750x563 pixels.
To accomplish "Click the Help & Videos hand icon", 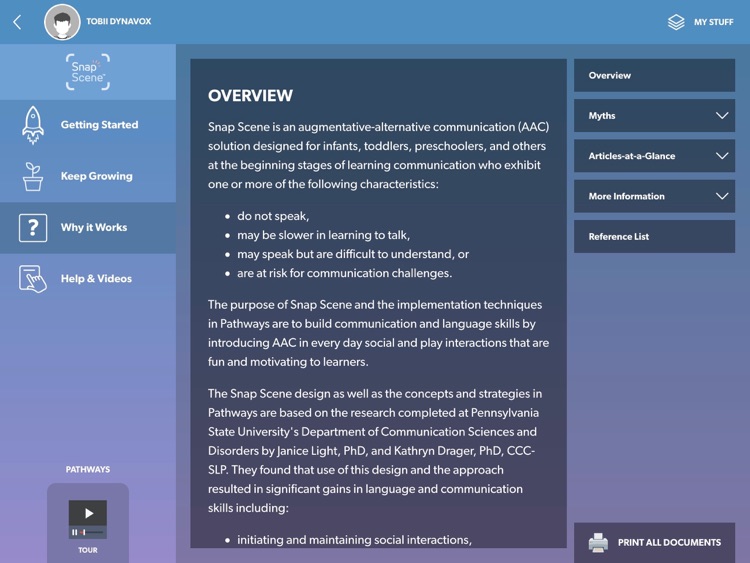I will coord(33,279).
